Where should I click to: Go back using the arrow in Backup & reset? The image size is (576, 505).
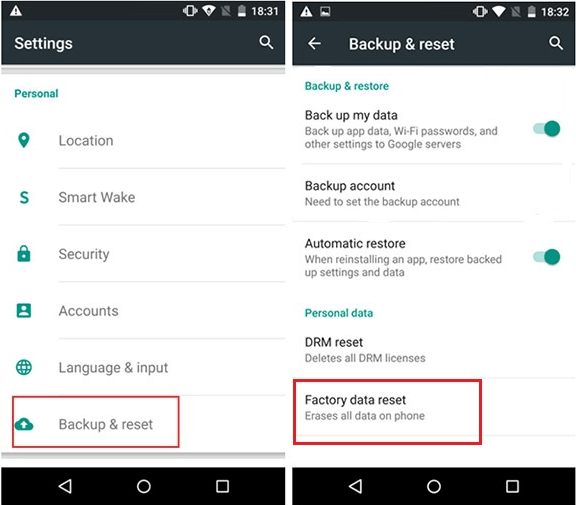(x=314, y=43)
